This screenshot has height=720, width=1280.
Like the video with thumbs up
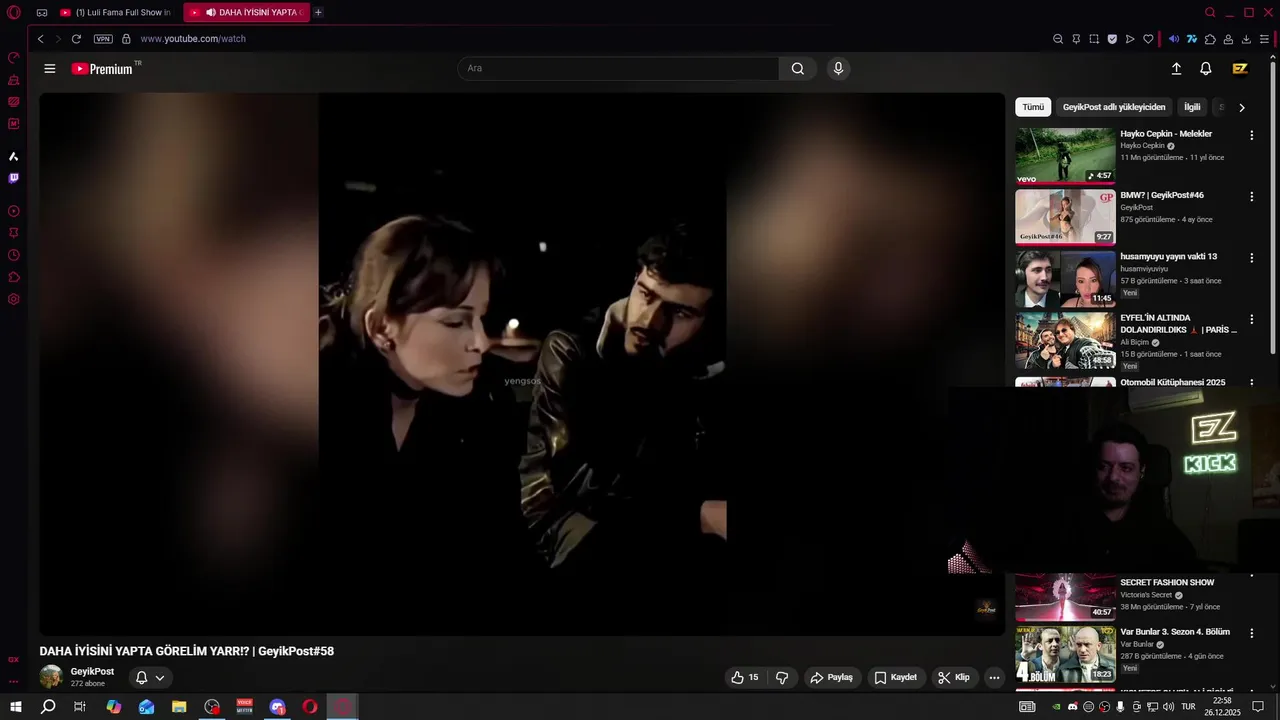coord(744,677)
